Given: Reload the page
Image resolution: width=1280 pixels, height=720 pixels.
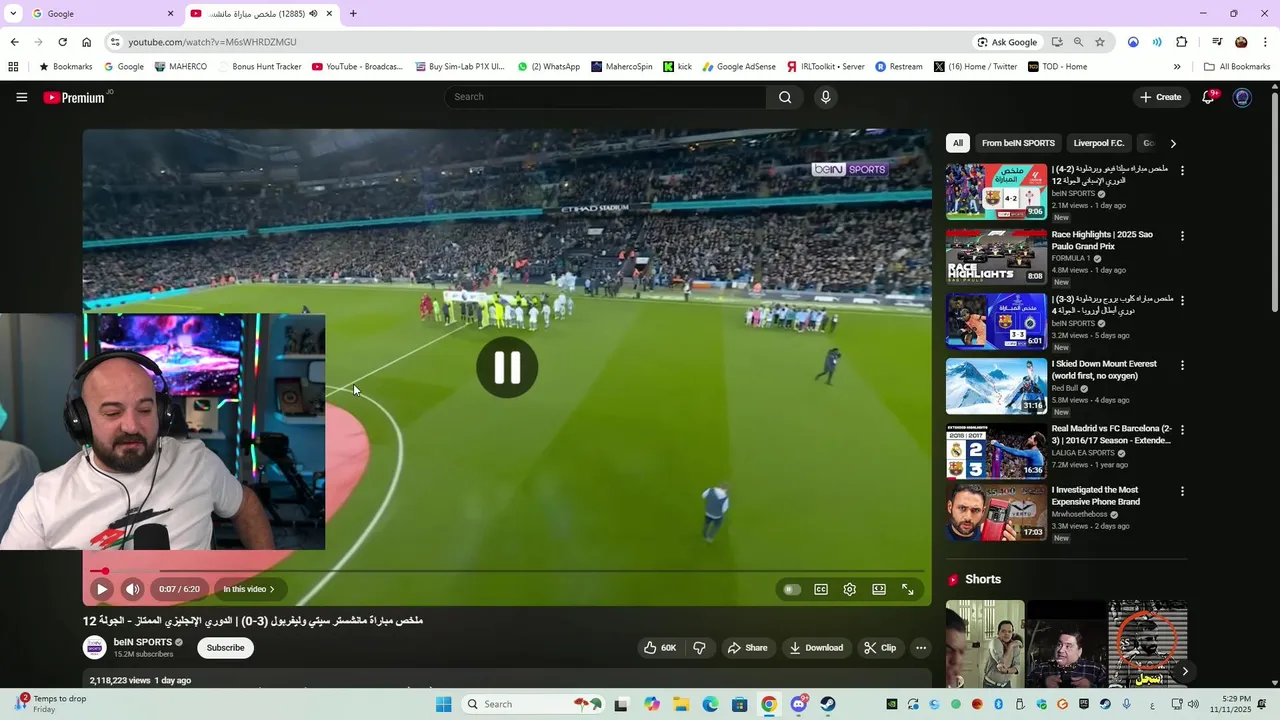Looking at the screenshot, I should pos(62,42).
